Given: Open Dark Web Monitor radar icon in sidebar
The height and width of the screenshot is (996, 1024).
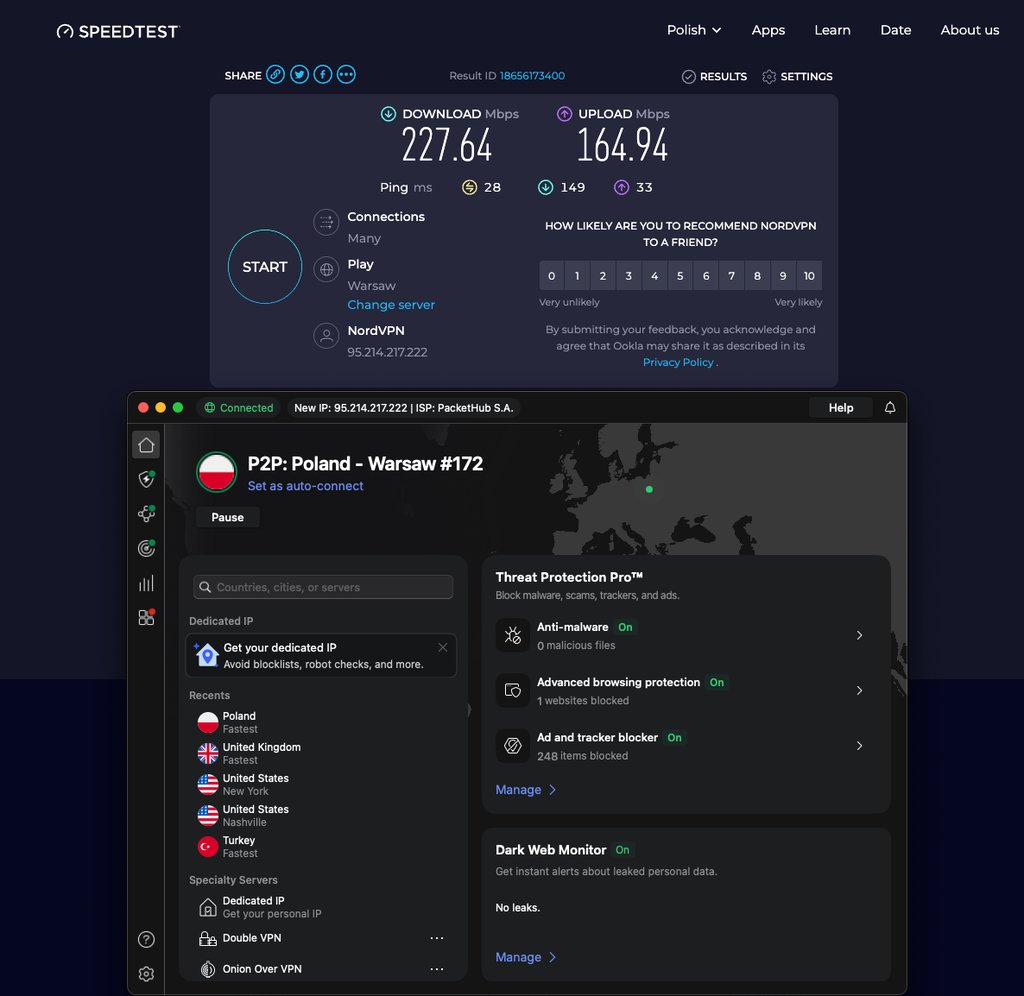Looking at the screenshot, I should [146, 548].
